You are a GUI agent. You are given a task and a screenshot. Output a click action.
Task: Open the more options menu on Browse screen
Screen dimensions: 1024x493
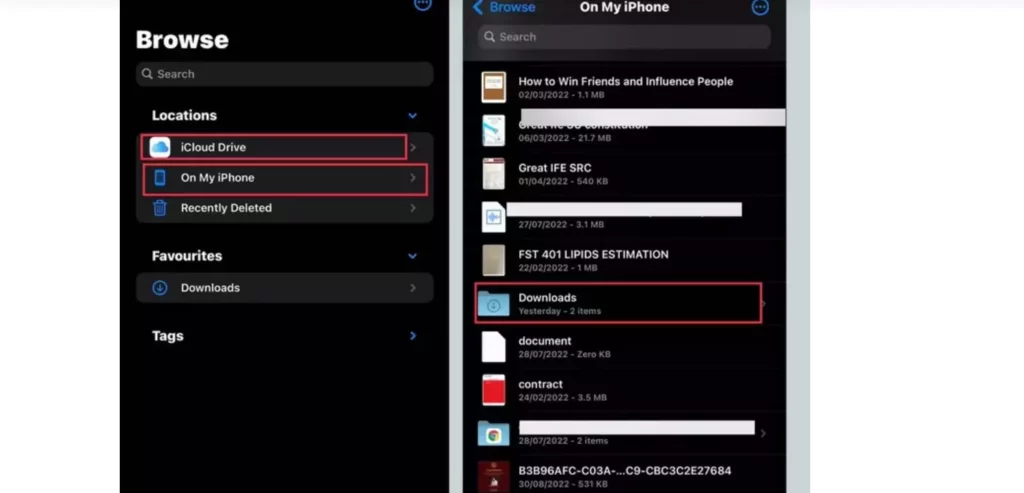[x=423, y=4]
